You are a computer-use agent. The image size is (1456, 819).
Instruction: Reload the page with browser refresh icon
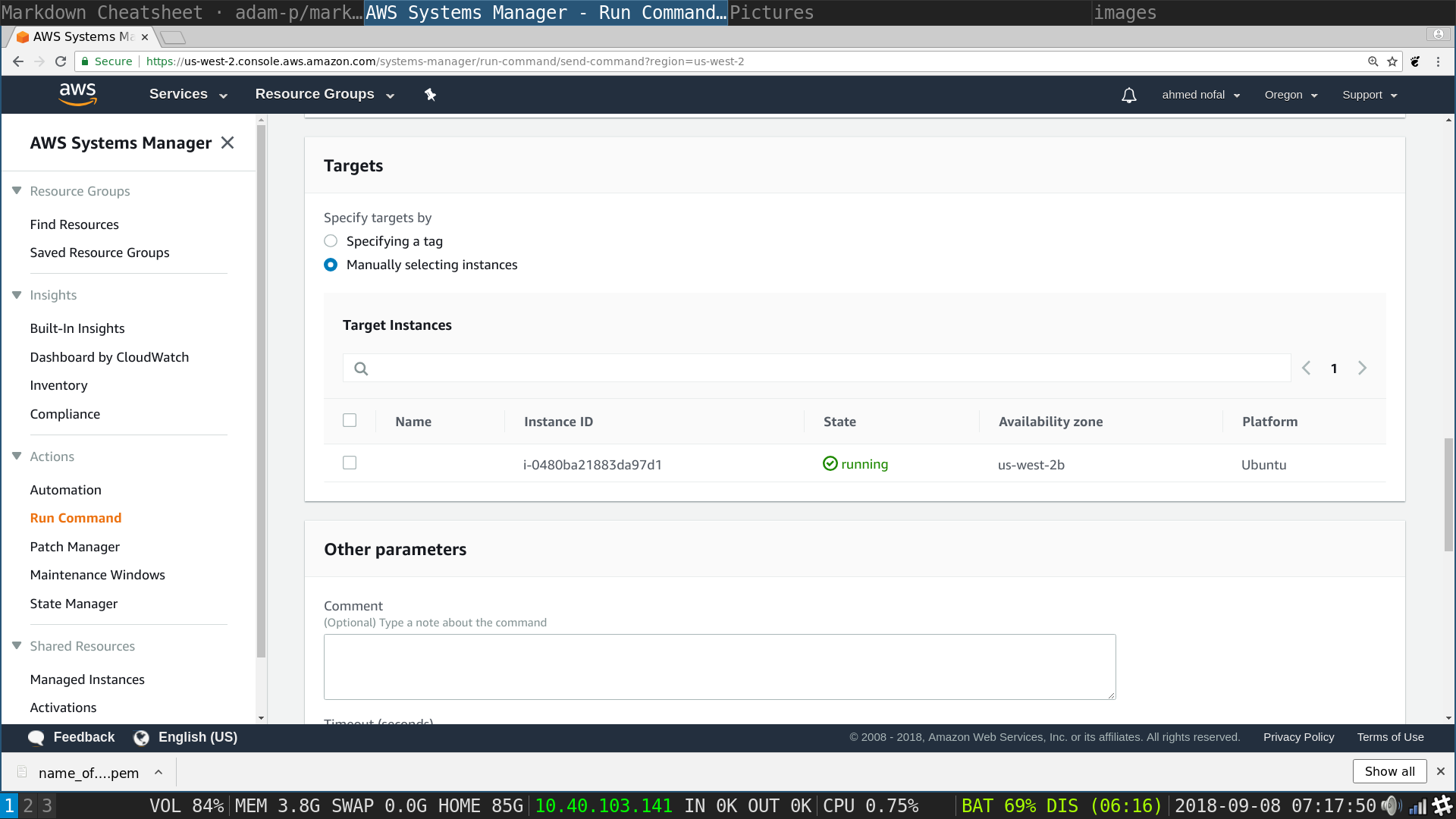click(x=61, y=61)
